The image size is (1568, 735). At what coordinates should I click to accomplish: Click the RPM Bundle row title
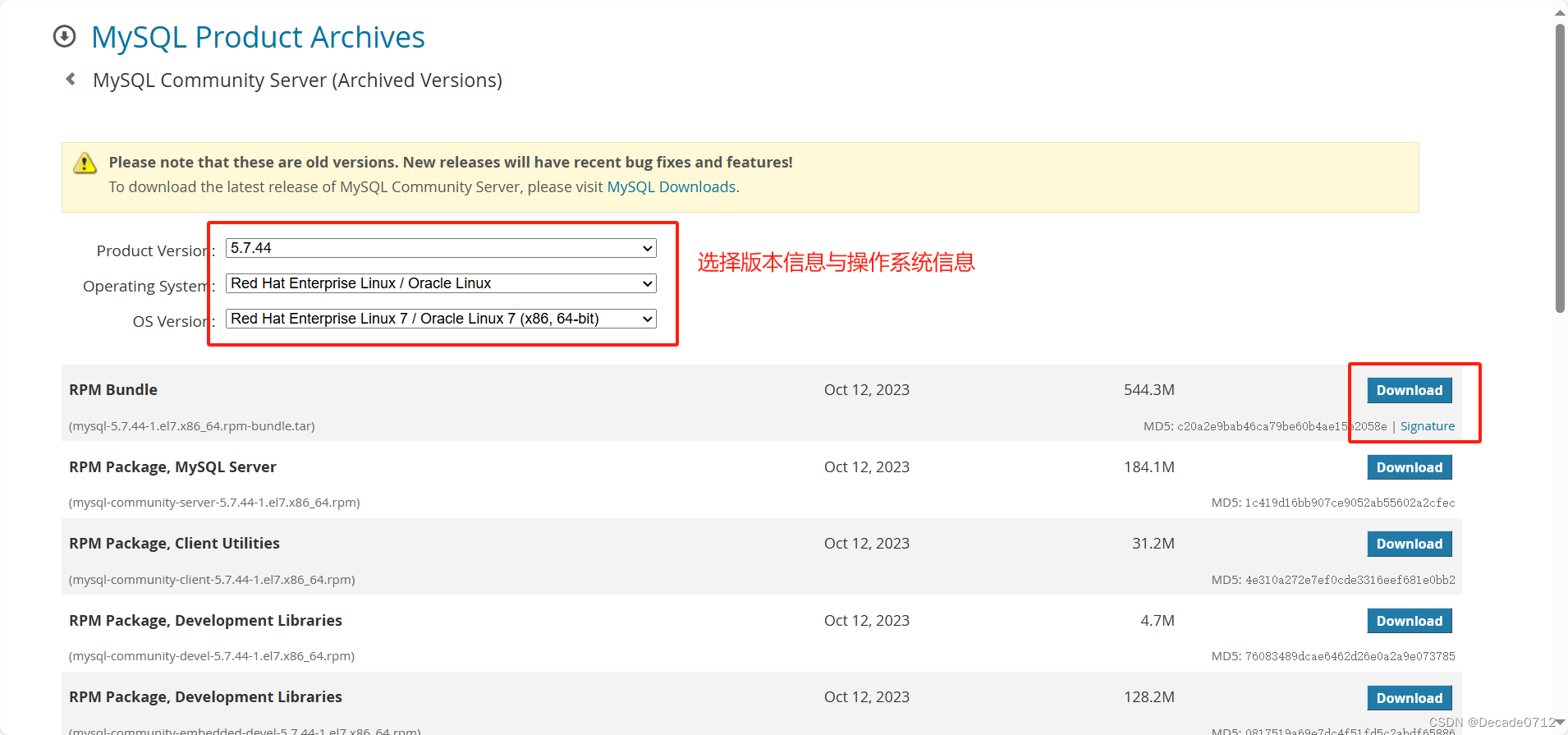click(113, 390)
